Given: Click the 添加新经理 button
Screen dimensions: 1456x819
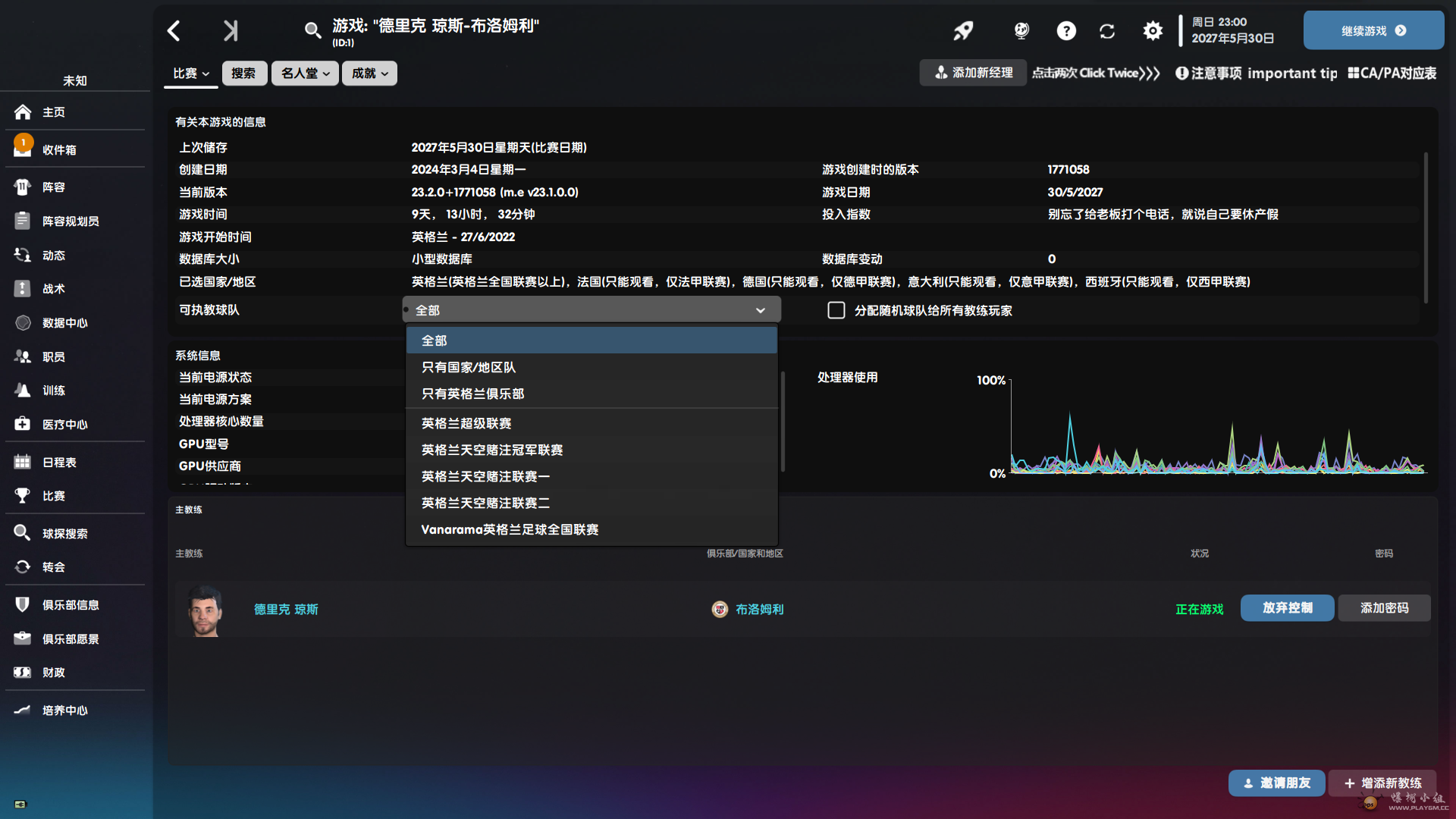Looking at the screenshot, I should [x=973, y=73].
